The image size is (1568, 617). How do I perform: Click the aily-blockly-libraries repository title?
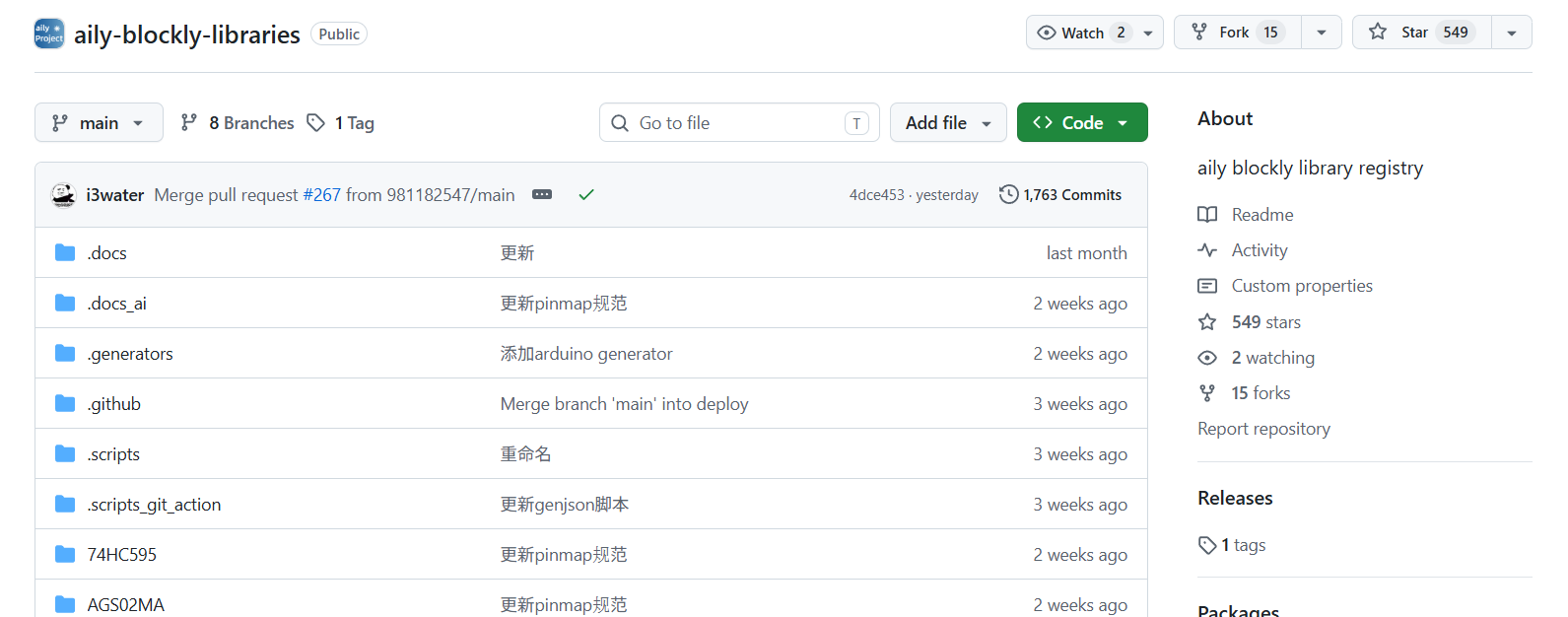tap(187, 34)
